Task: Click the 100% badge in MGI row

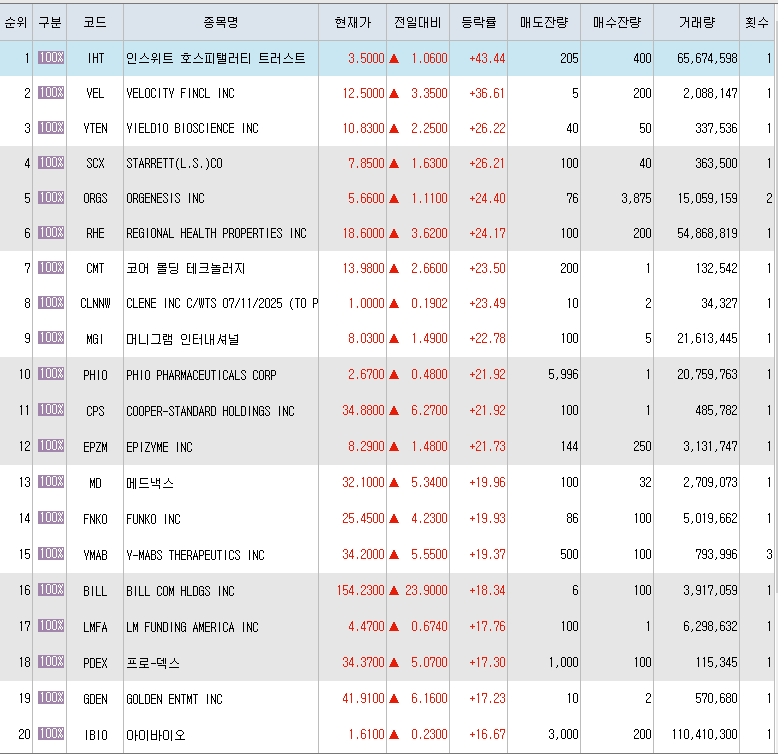Action: 51,337
